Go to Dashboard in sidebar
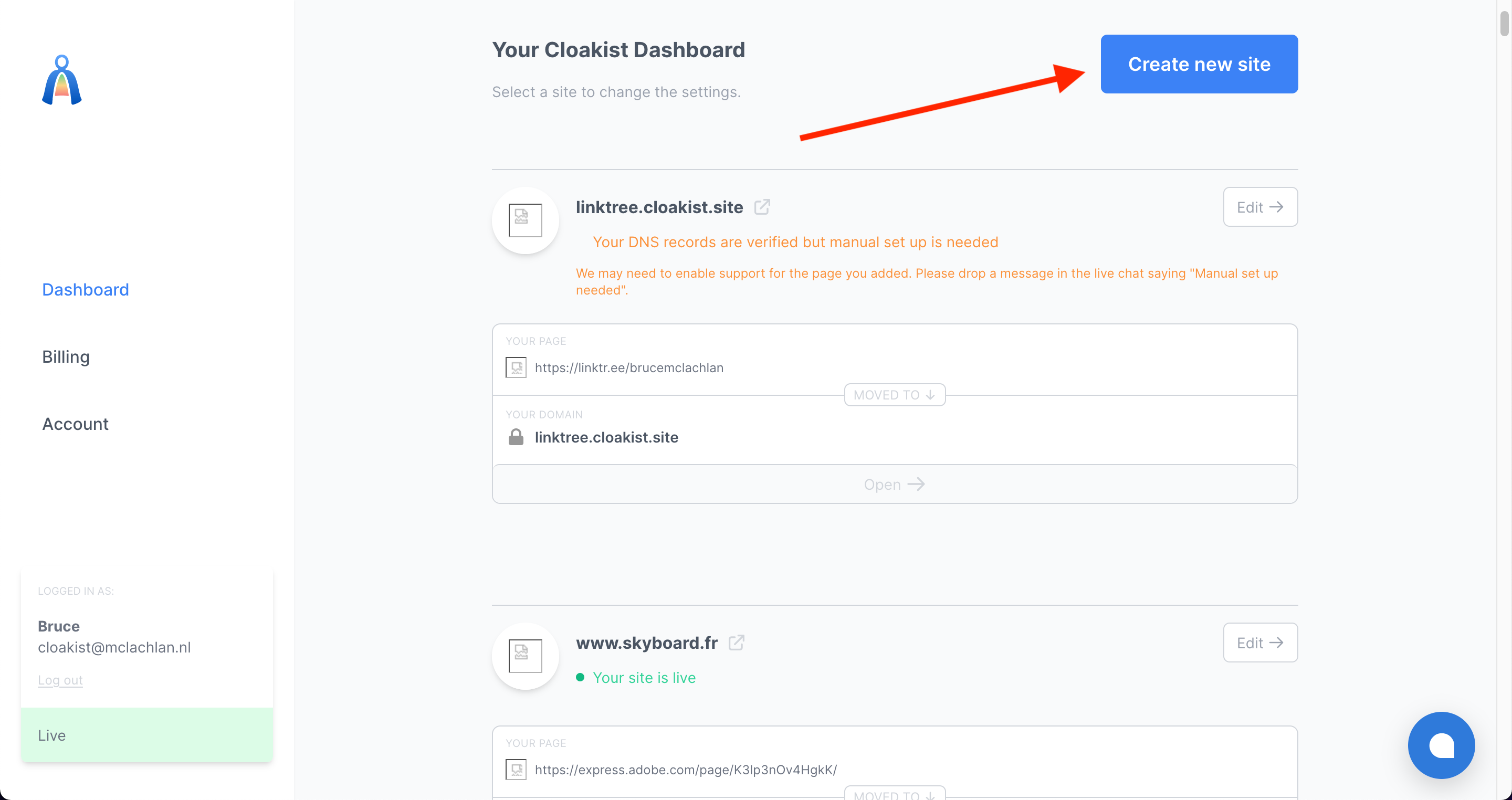 pyautogui.click(x=85, y=289)
